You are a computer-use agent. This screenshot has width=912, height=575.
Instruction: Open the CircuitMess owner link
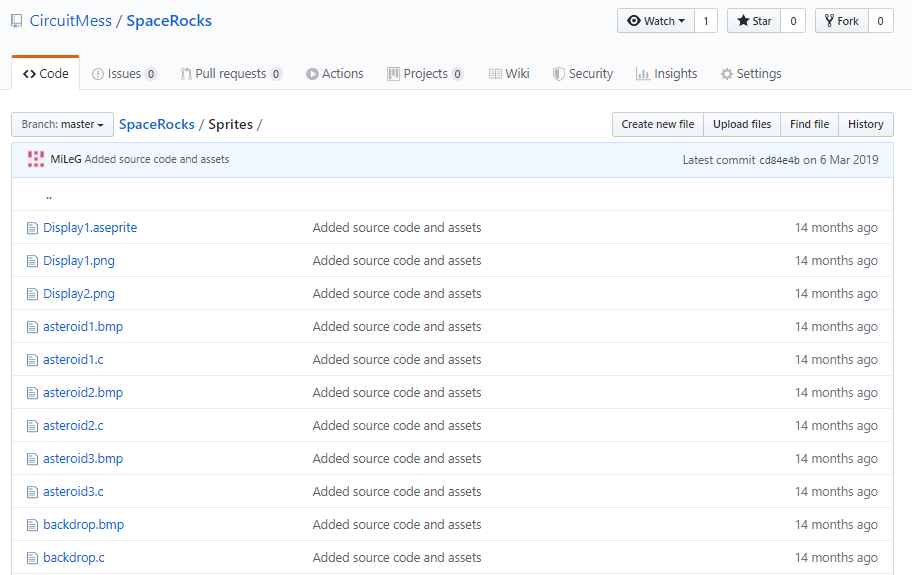[x=70, y=21]
